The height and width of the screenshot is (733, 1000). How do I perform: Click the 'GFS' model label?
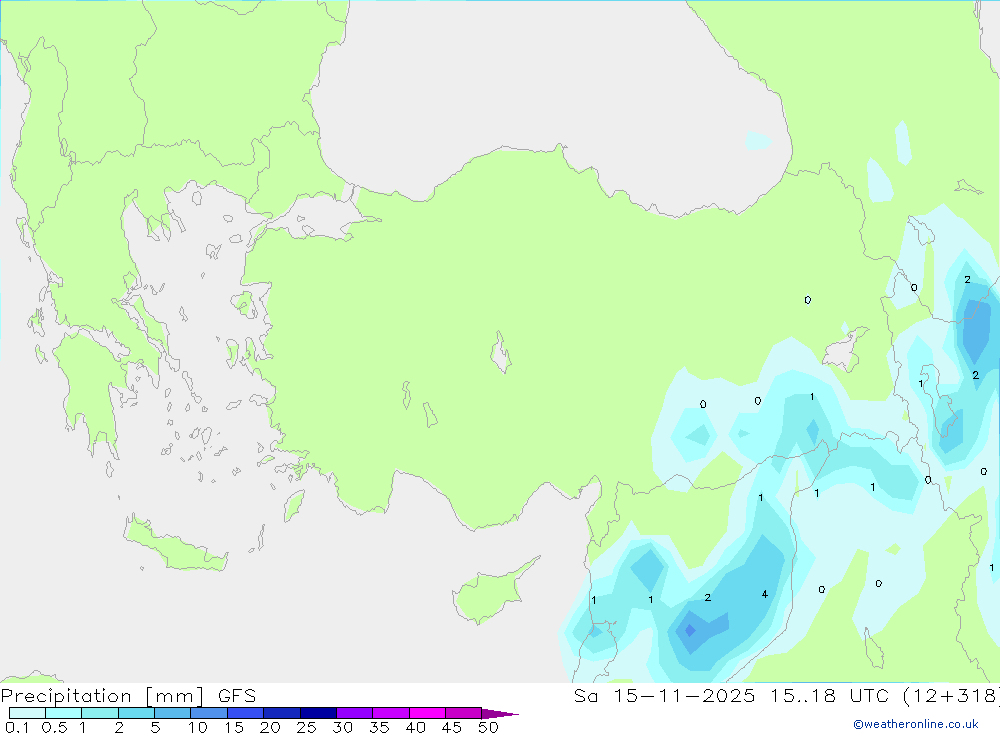point(237,695)
